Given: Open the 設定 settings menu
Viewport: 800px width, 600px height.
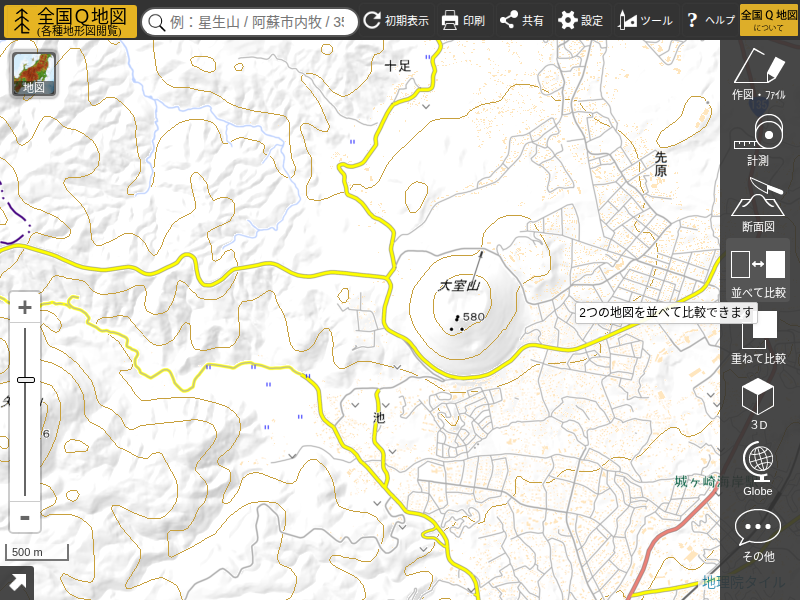Looking at the screenshot, I should click(x=580, y=20).
